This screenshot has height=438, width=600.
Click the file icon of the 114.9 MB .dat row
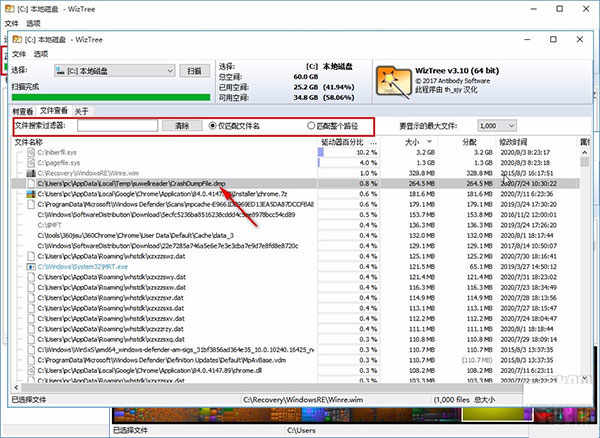point(31,298)
